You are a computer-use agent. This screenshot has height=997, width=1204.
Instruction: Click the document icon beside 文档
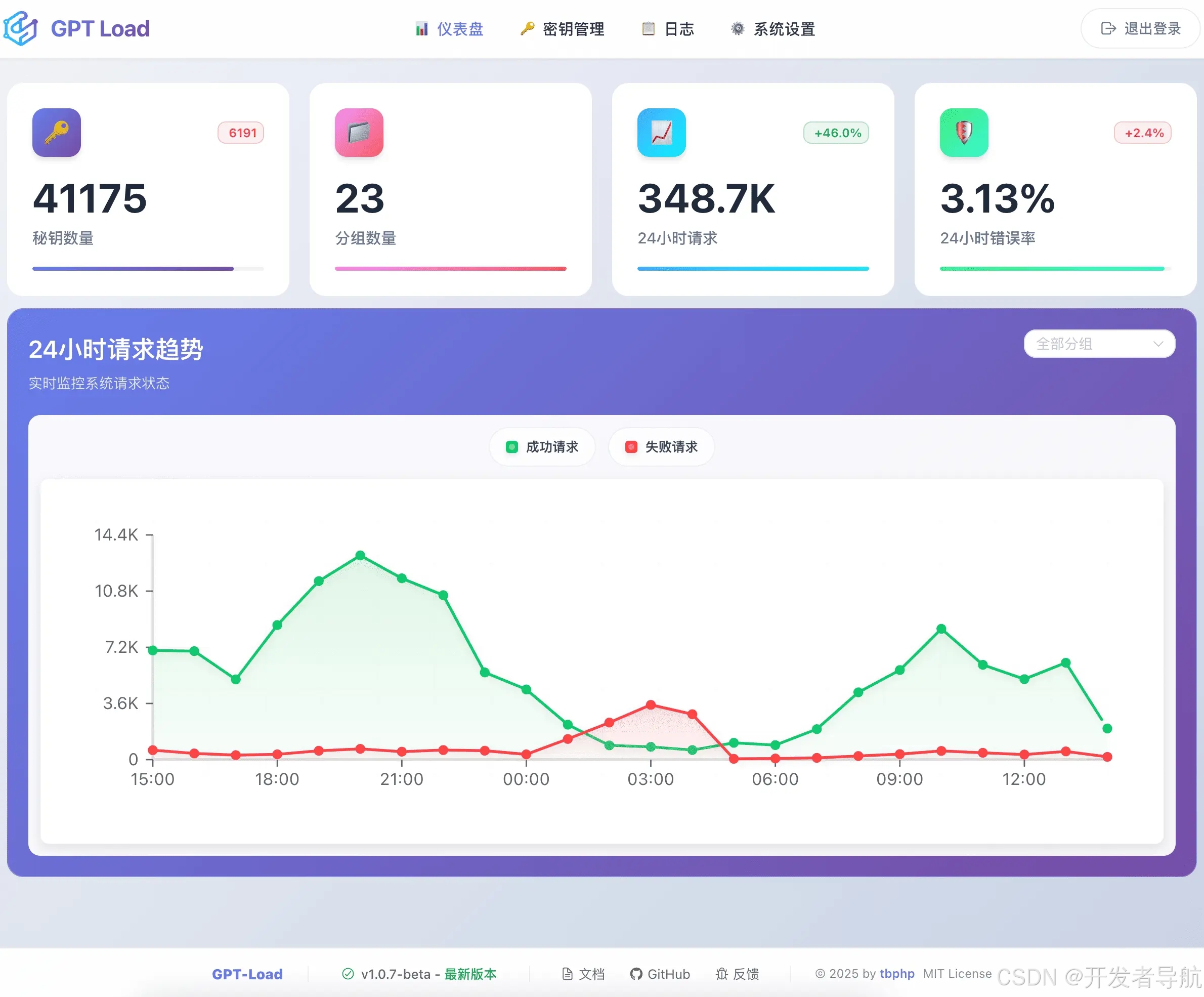(x=567, y=974)
